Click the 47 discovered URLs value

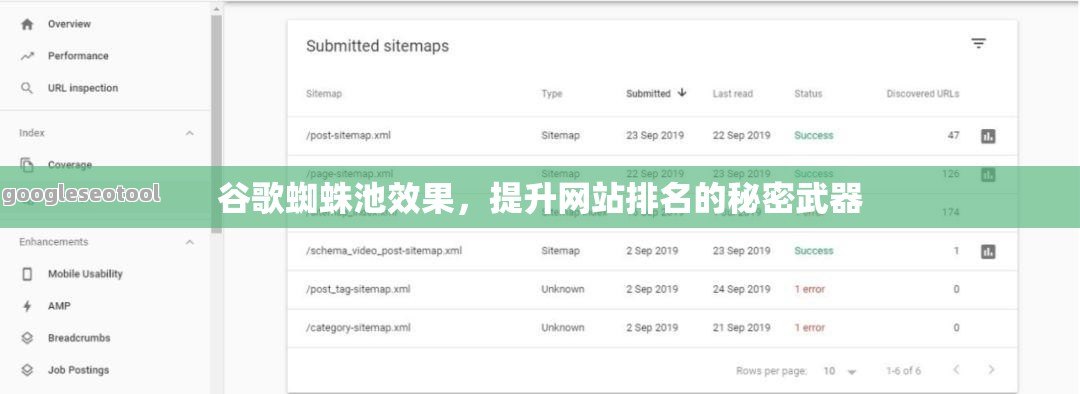coord(953,136)
